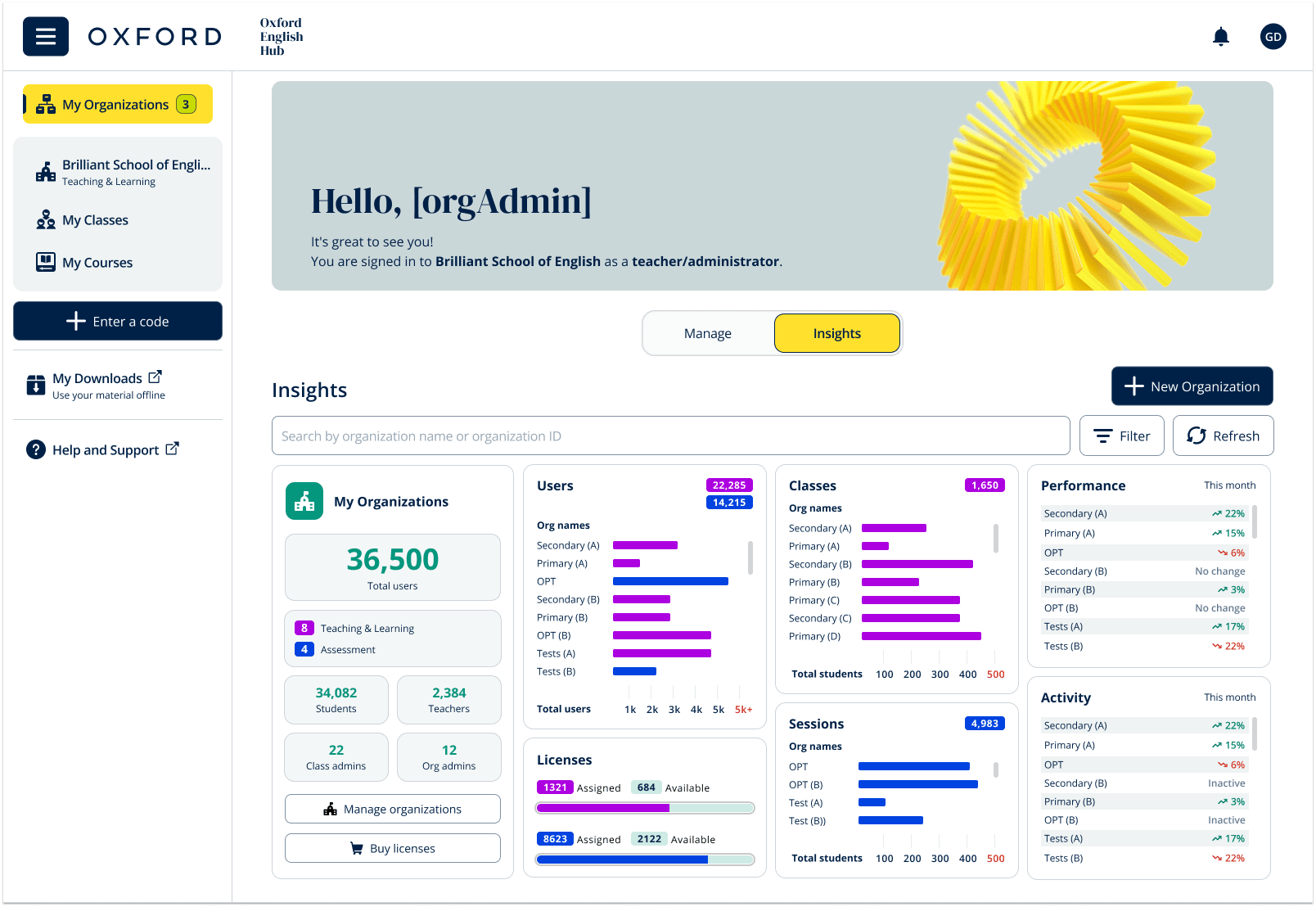Click the shopping cart on Buy licenses
Image resolution: width=1316 pixels, height=907 pixels.
(358, 848)
